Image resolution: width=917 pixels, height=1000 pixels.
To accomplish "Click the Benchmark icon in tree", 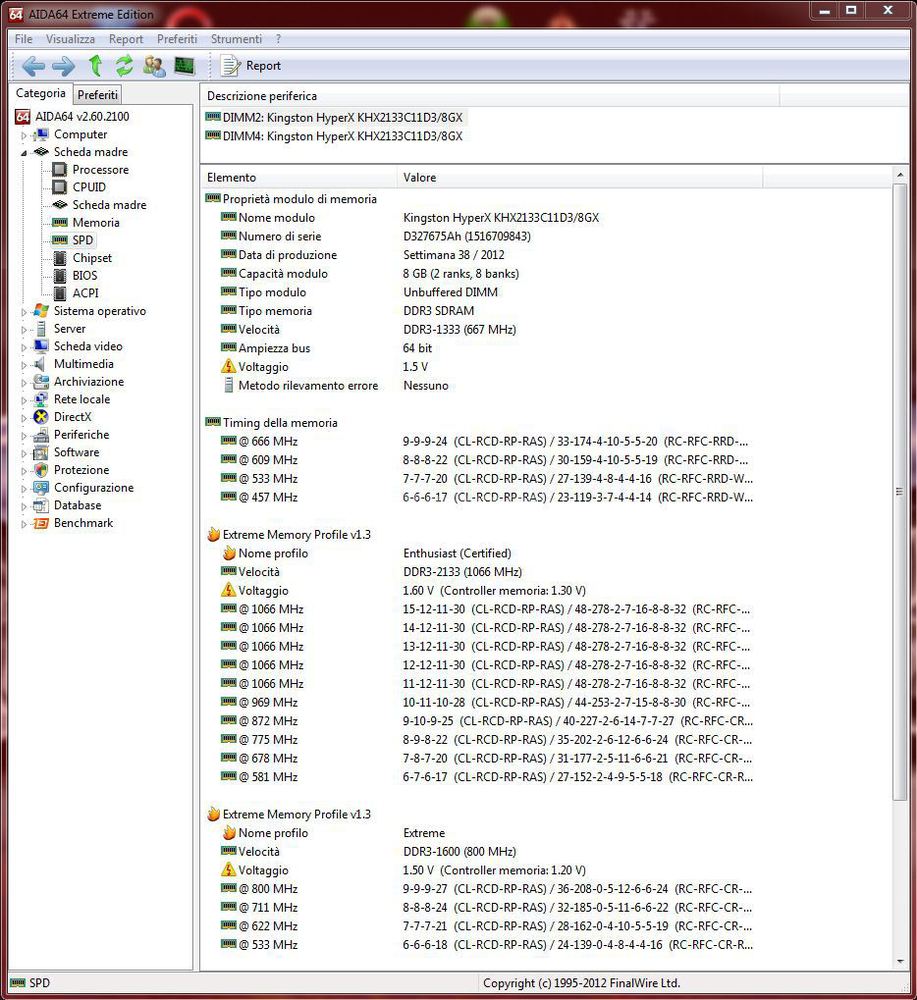I will tap(41, 523).
